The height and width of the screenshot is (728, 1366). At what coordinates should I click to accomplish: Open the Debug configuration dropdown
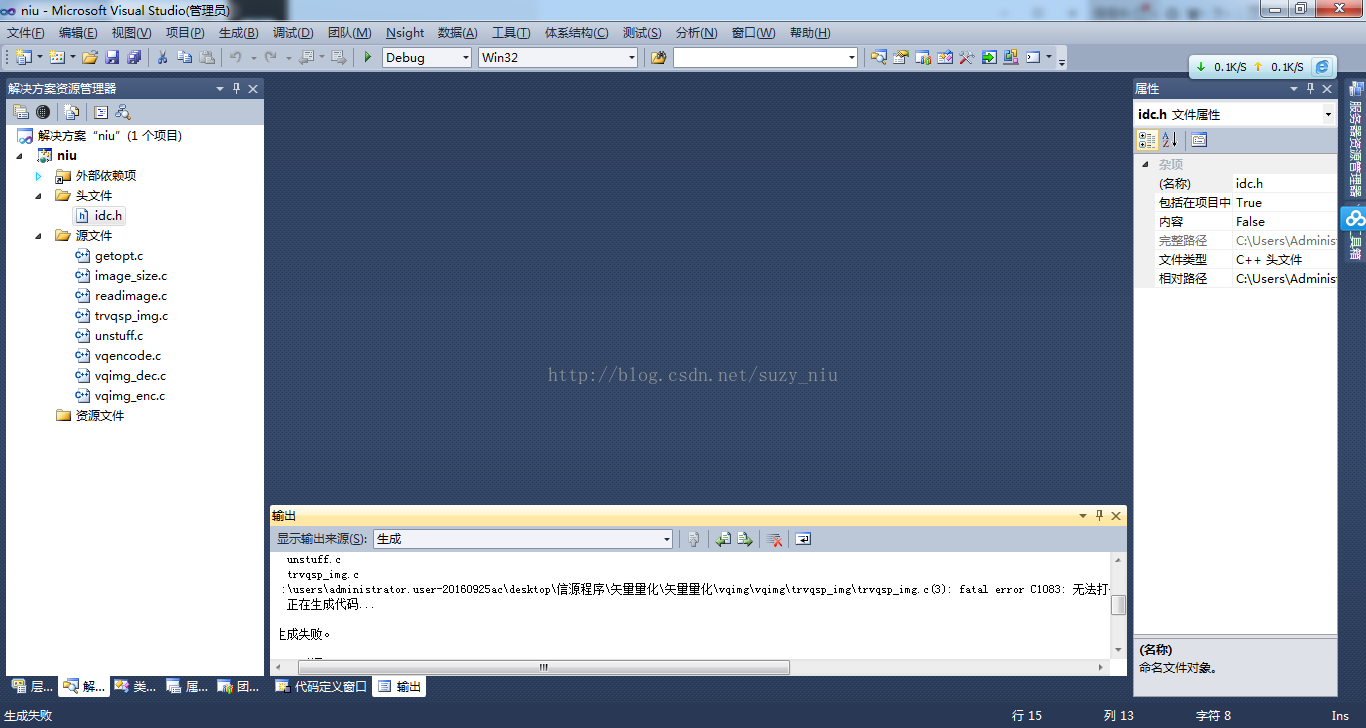466,58
